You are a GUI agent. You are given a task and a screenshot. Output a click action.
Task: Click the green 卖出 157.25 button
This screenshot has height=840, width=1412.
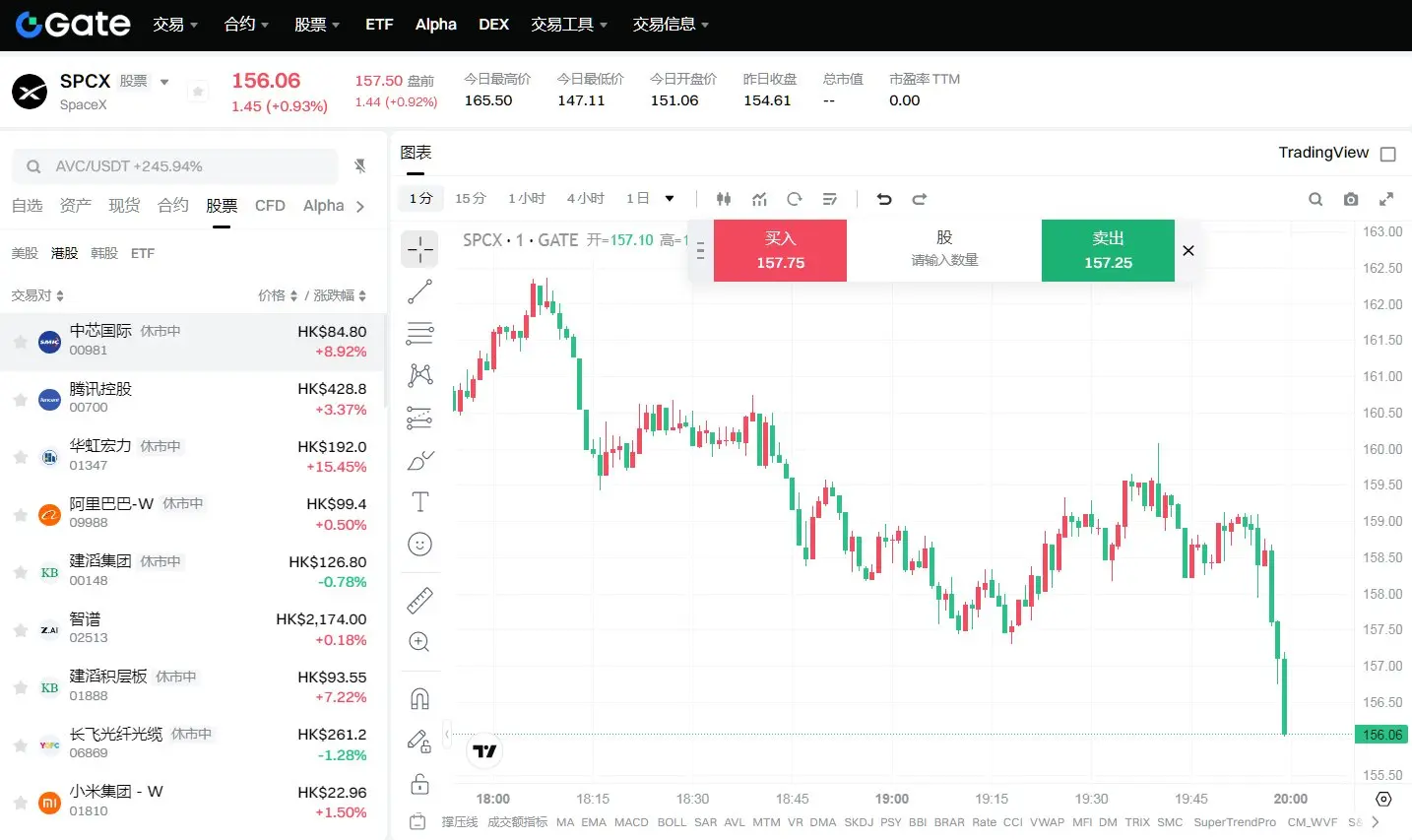(x=1108, y=250)
